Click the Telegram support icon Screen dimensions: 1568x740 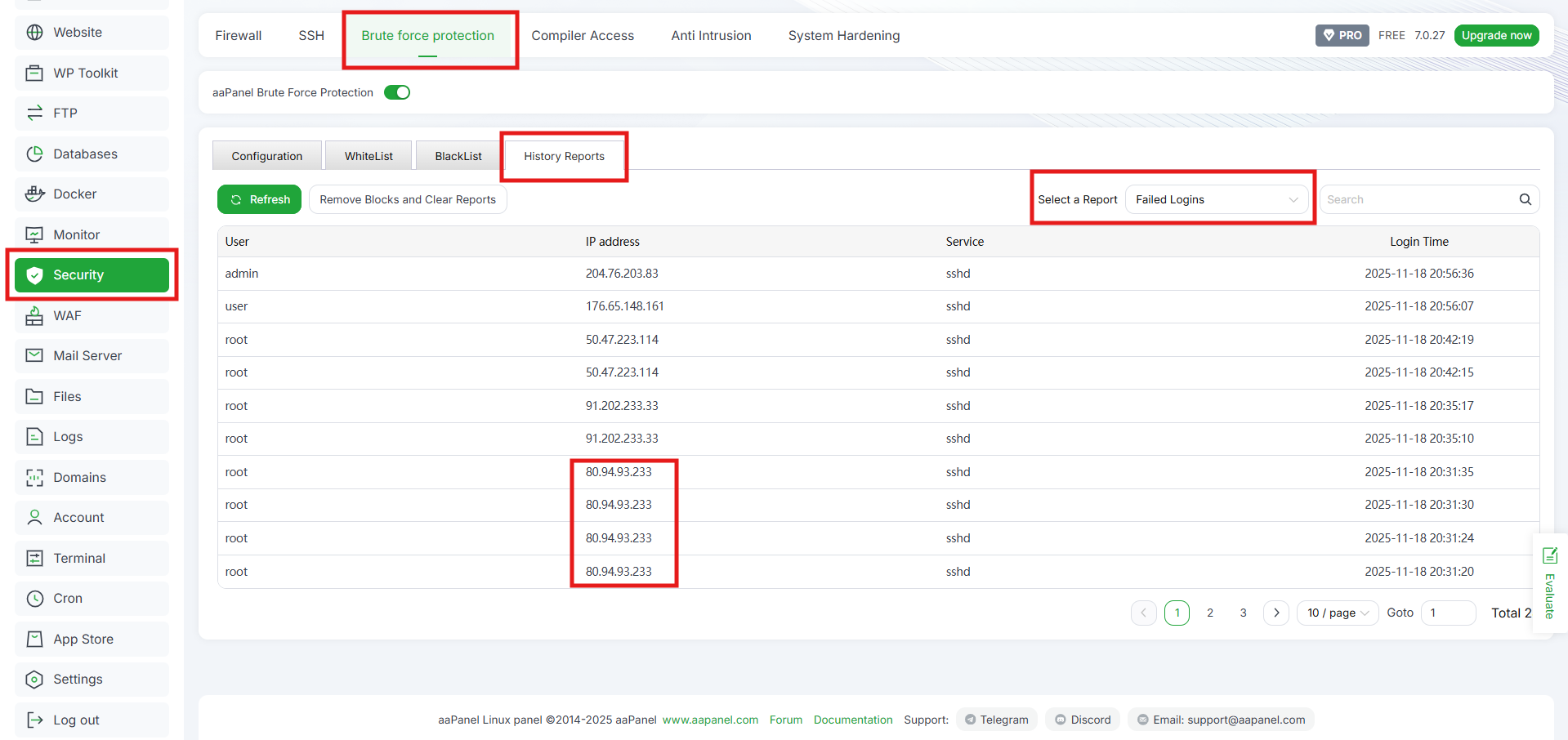pos(971,720)
